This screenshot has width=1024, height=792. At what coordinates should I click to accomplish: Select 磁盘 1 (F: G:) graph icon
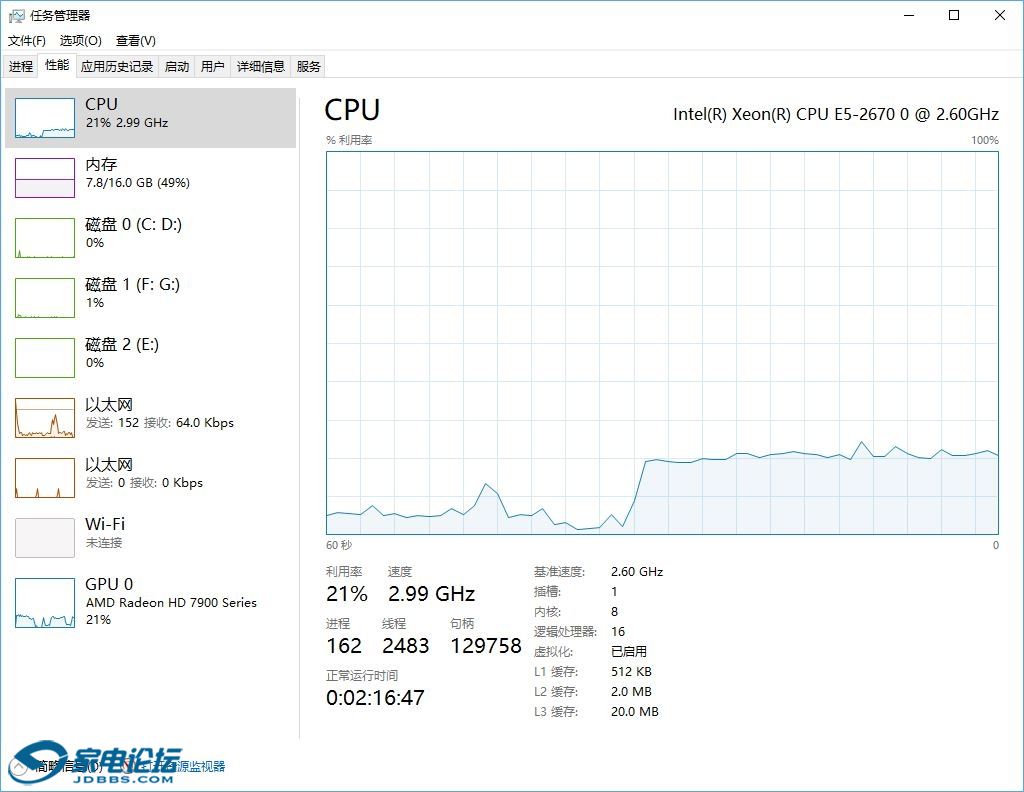click(45, 298)
